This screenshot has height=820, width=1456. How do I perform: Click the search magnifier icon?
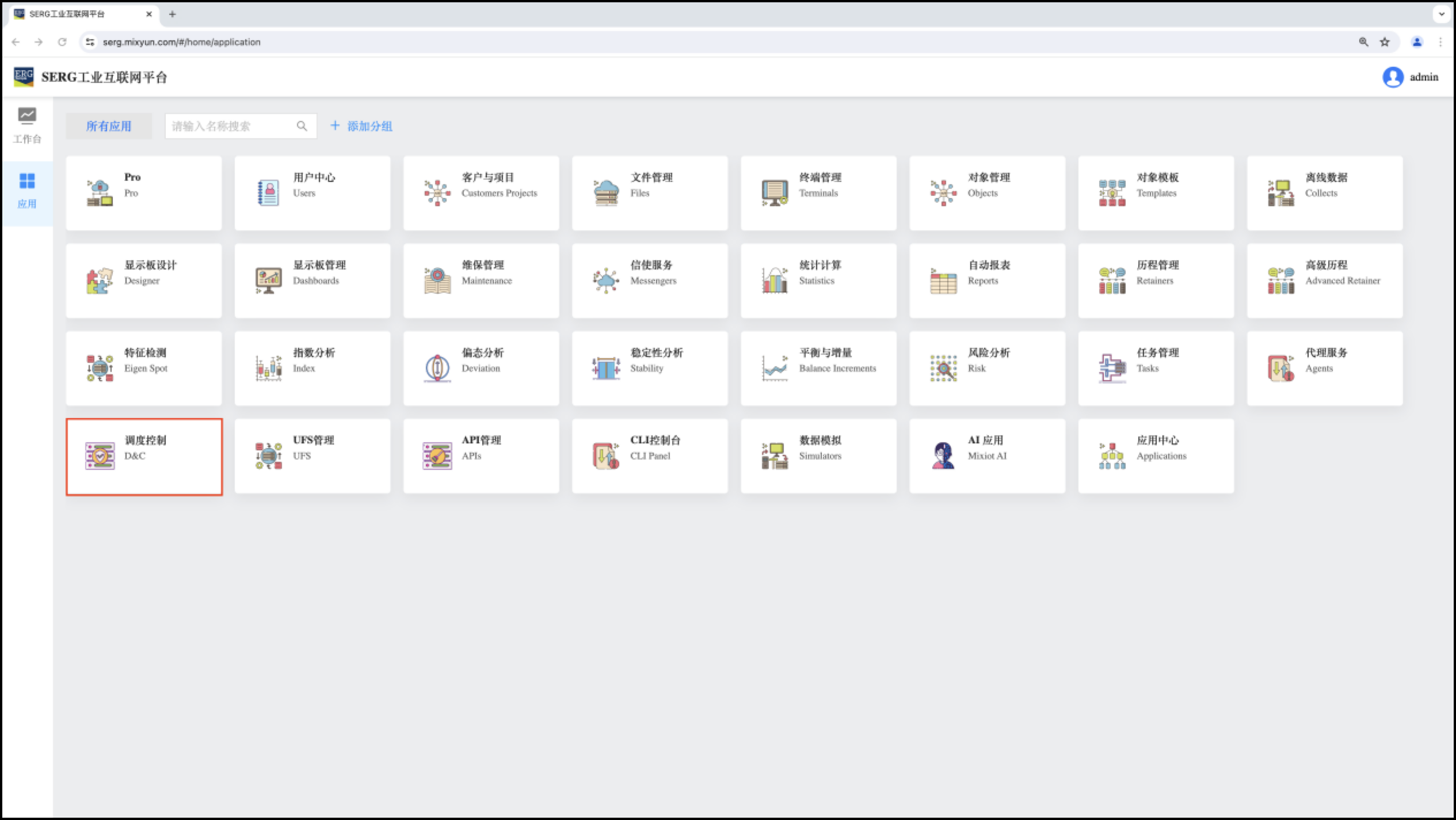point(302,126)
